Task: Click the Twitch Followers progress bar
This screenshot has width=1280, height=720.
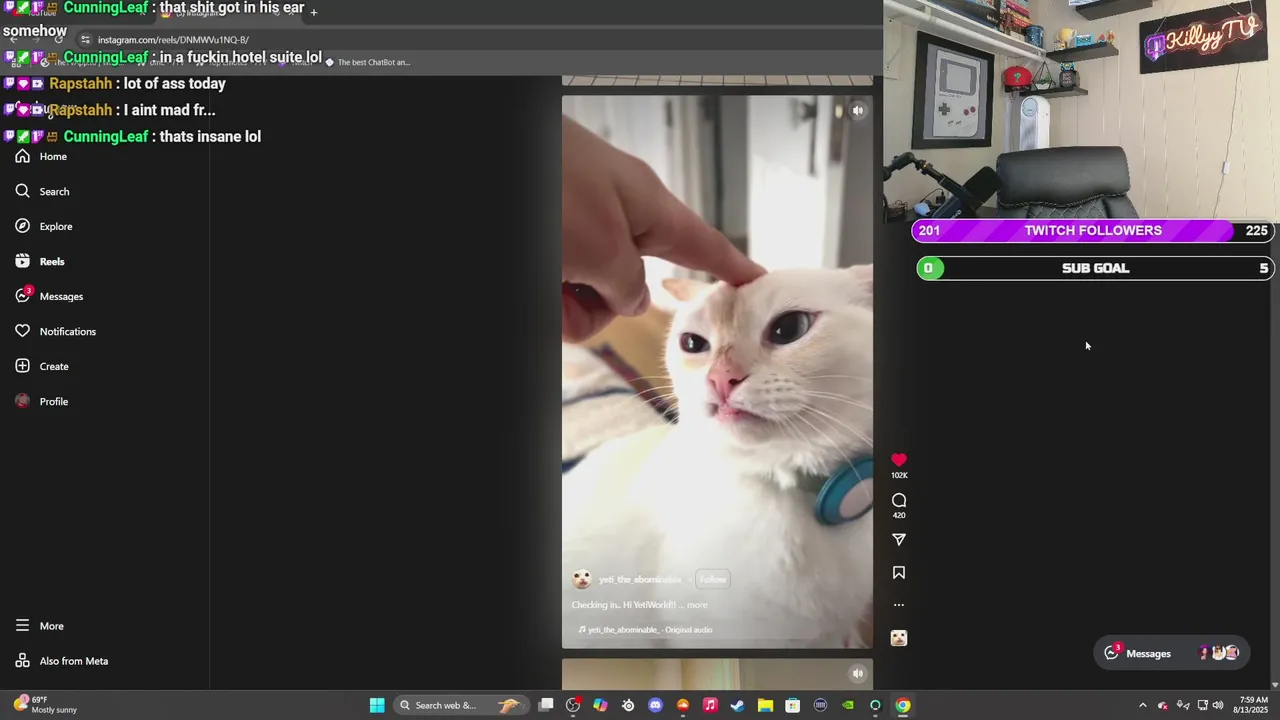Action: 1094,231
